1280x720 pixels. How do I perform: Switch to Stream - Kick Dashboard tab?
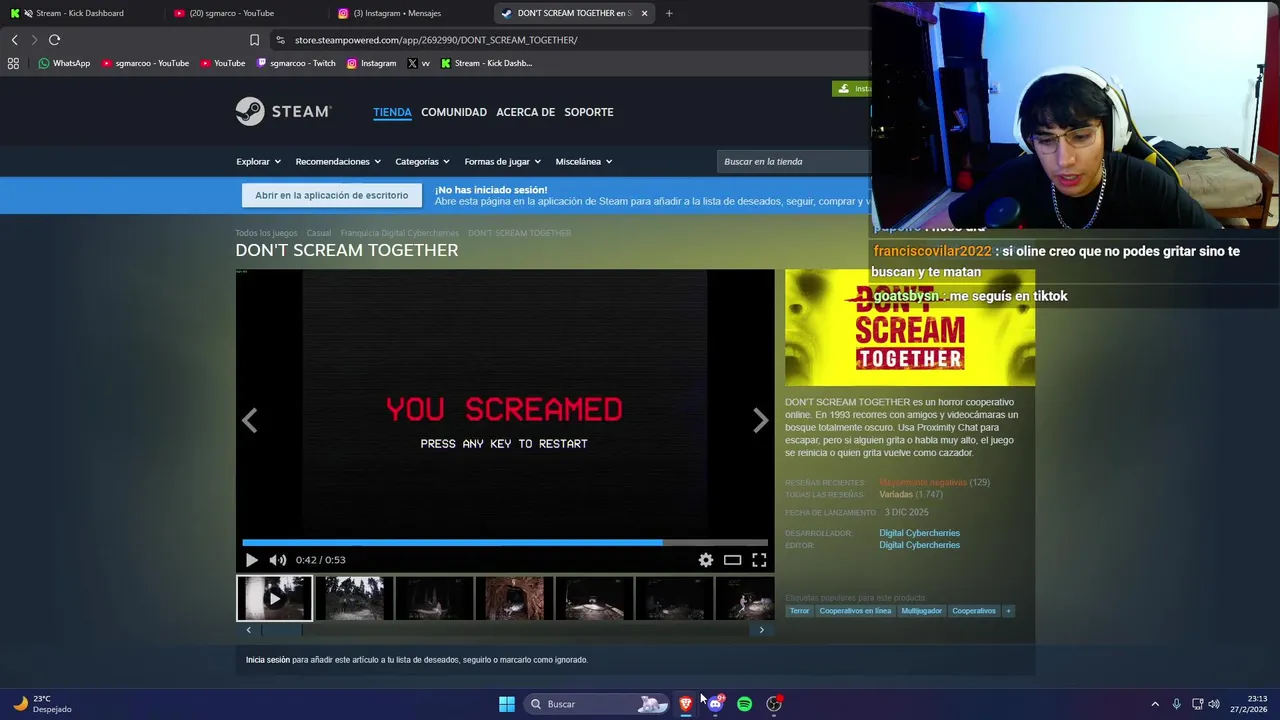pyautogui.click(x=80, y=13)
